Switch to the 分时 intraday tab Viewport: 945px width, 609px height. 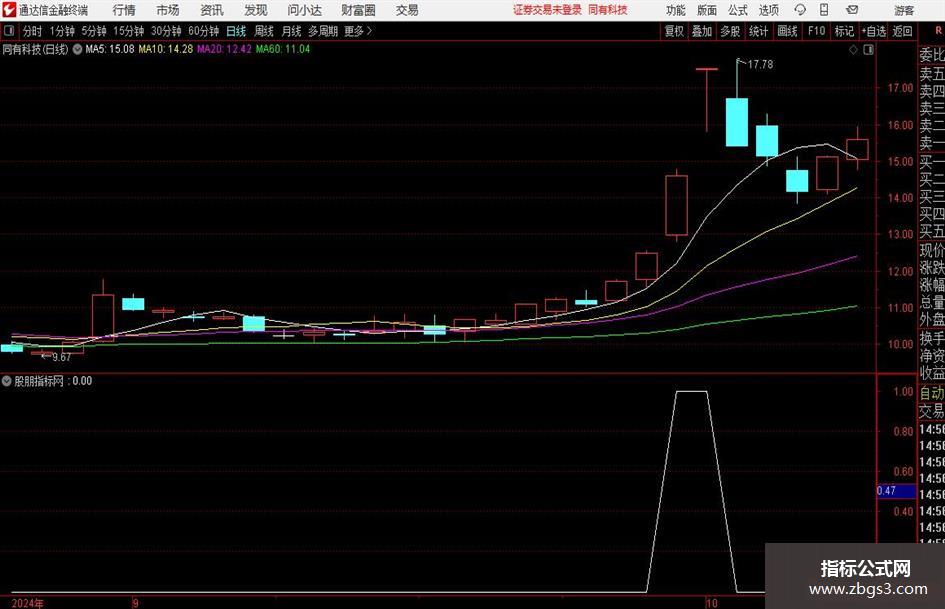pyautogui.click(x=33, y=31)
